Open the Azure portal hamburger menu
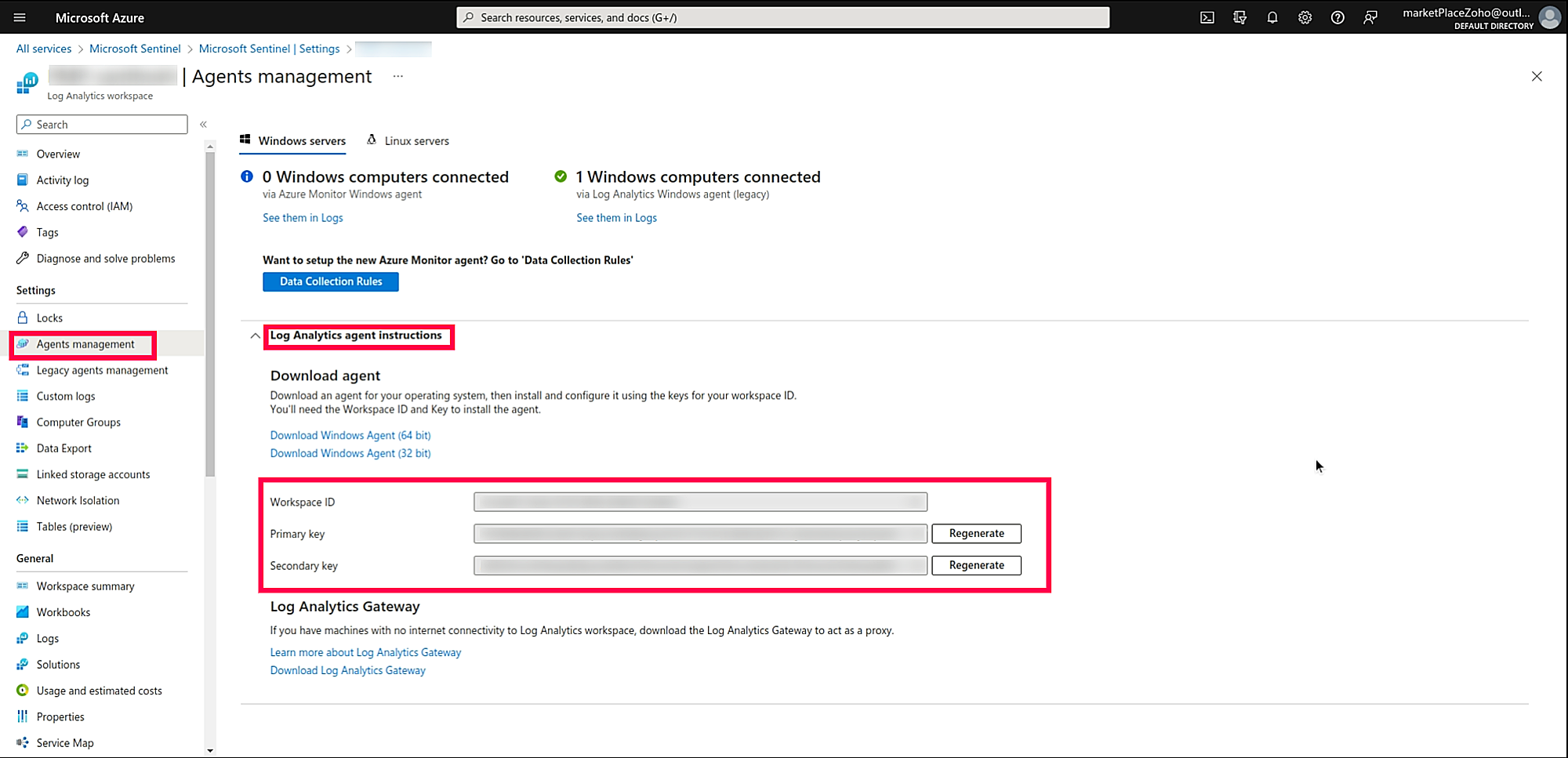This screenshot has width=1568, height=758. click(x=20, y=17)
